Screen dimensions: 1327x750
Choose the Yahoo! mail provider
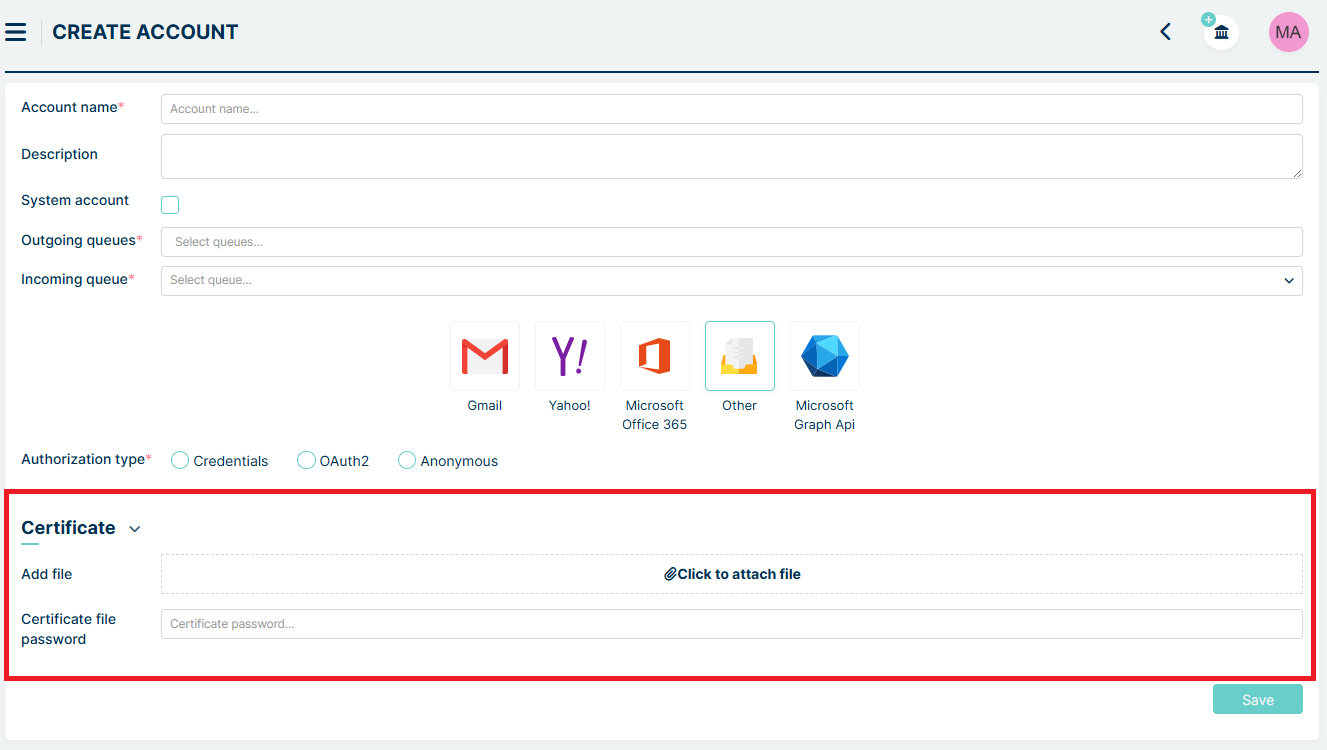(569, 356)
